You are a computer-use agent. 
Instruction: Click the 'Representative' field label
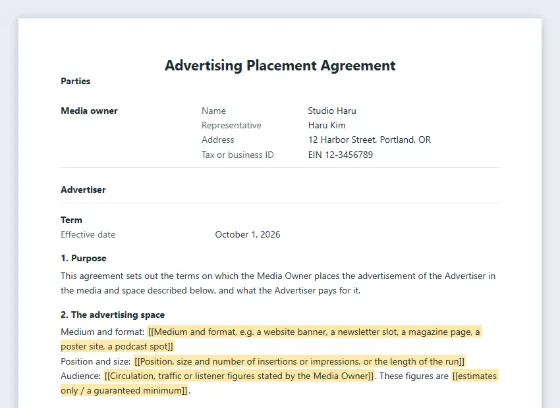tap(231, 125)
